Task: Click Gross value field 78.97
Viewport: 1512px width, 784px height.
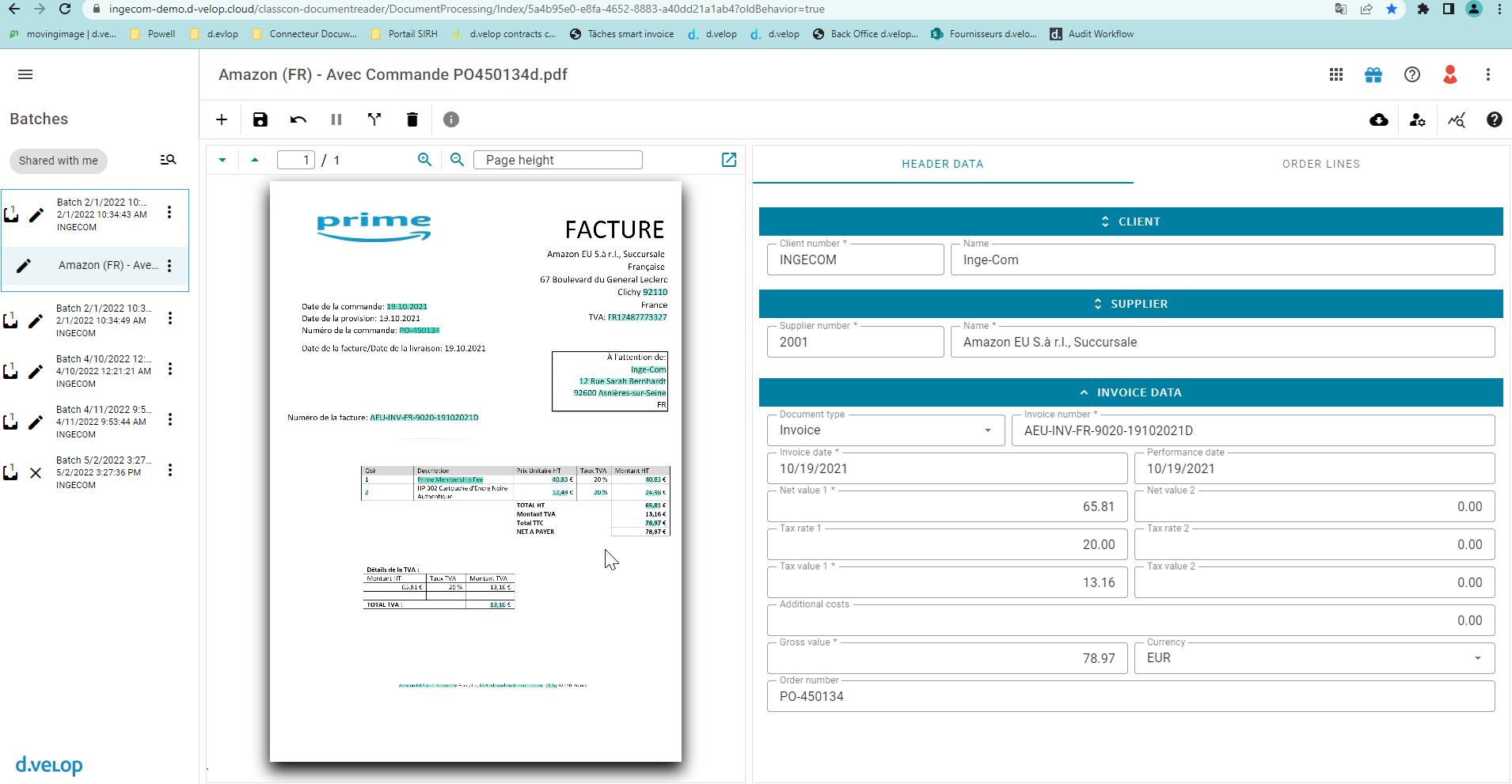Action: 948,658
